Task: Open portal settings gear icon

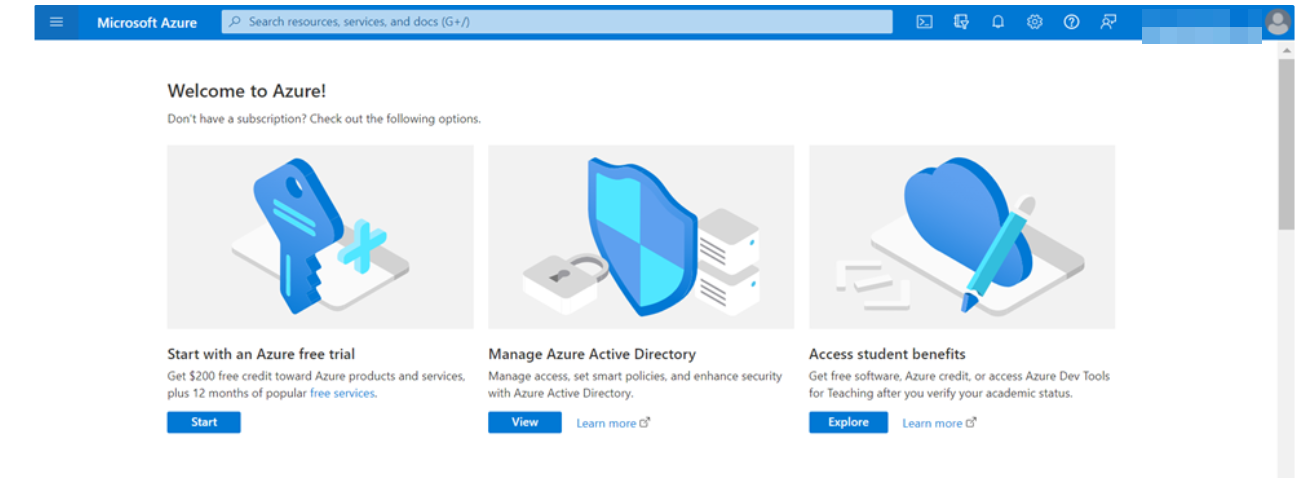Action: [1035, 22]
